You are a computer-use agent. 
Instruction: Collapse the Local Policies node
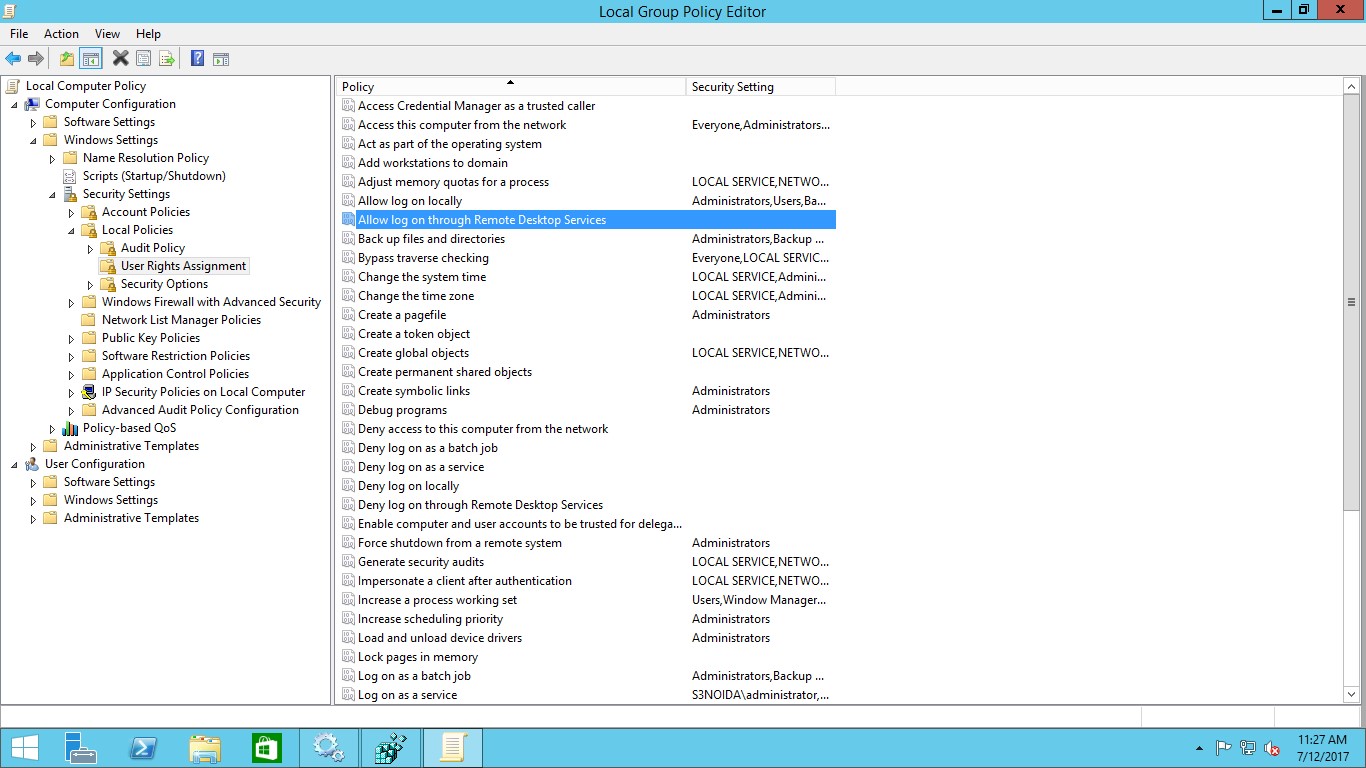[71, 231]
